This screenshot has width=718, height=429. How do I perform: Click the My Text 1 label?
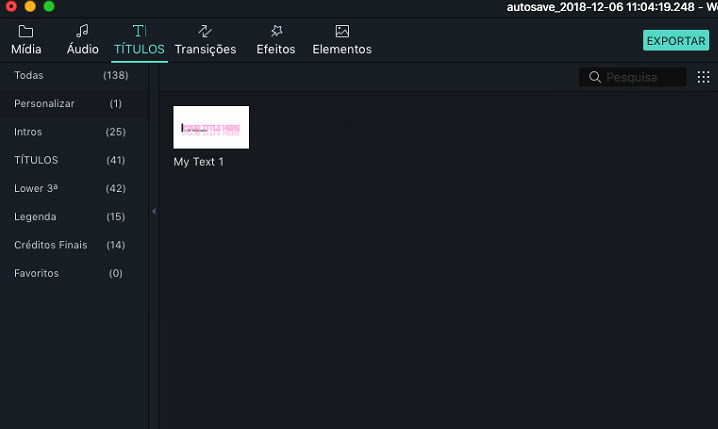point(198,162)
